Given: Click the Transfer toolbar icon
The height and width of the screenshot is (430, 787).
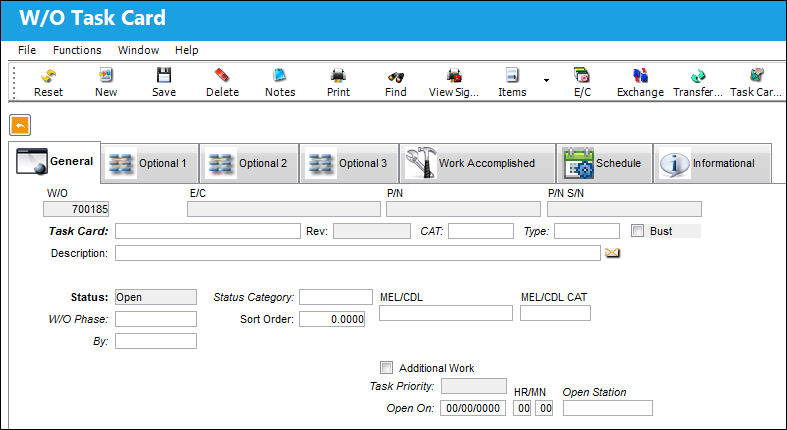Looking at the screenshot, I should pos(698,76).
